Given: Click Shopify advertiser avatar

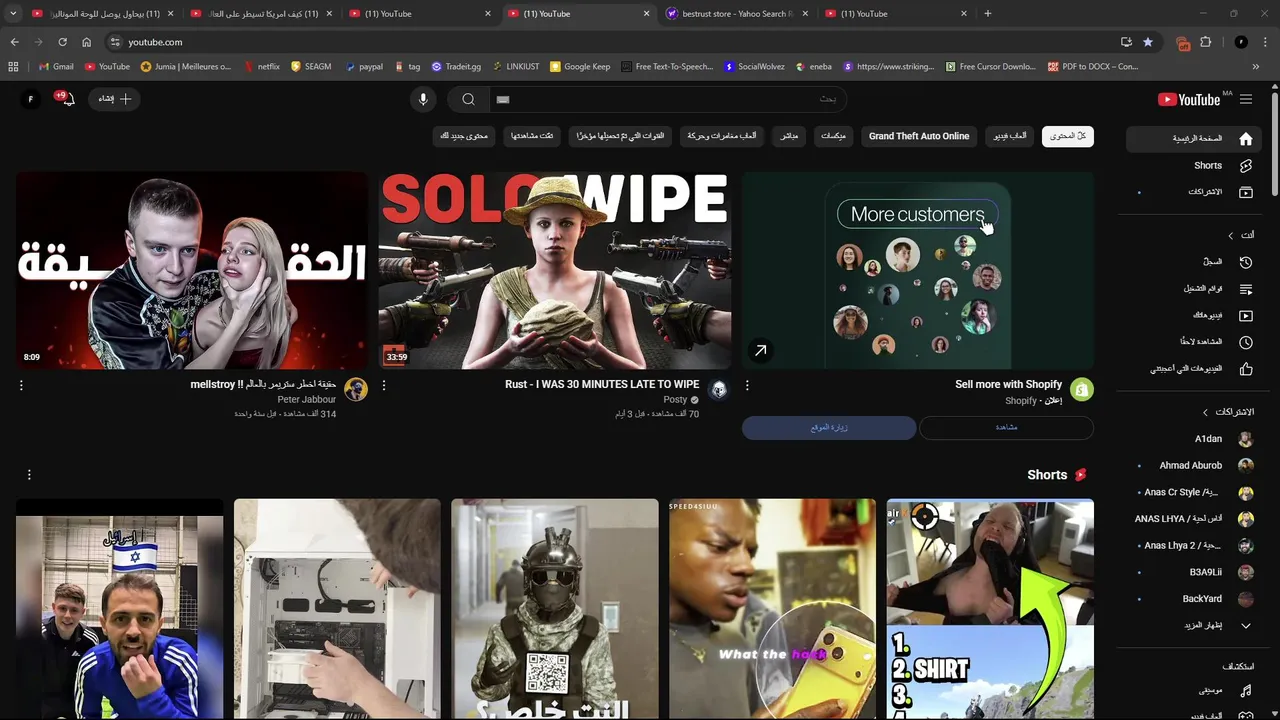Looking at the screenshot, I should pyautogui.click(x=1081, y=390).
